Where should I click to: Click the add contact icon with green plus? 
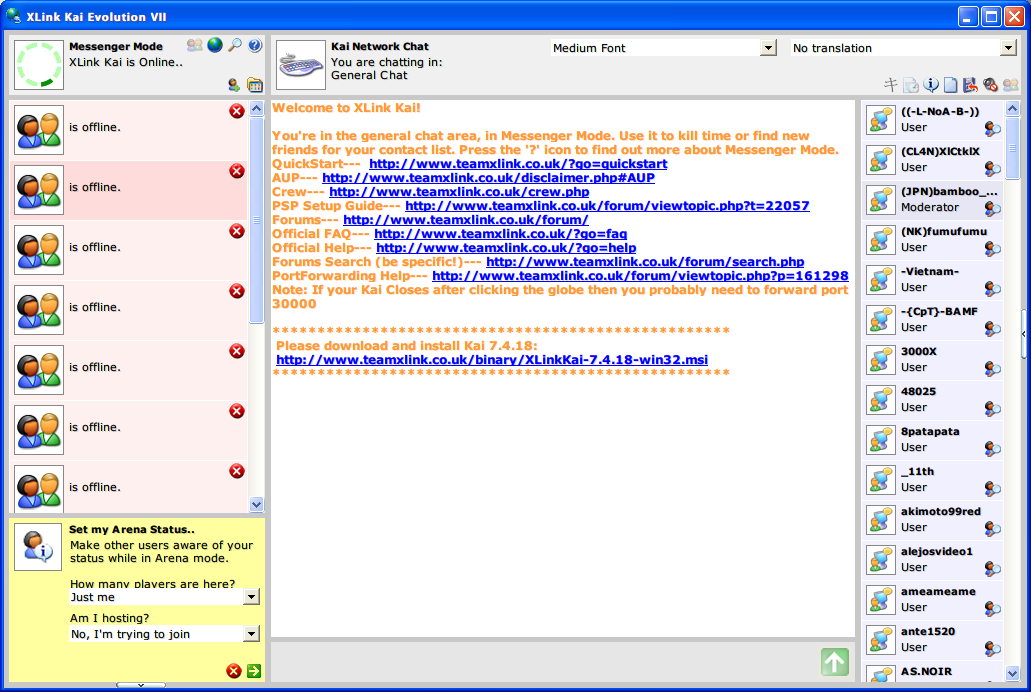[233, 85]
